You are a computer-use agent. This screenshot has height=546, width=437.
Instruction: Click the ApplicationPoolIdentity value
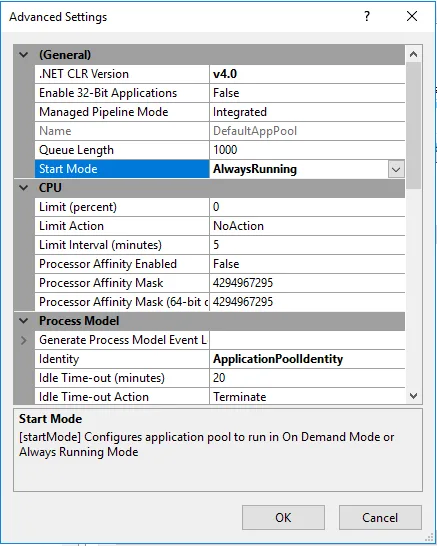(307, 359)
